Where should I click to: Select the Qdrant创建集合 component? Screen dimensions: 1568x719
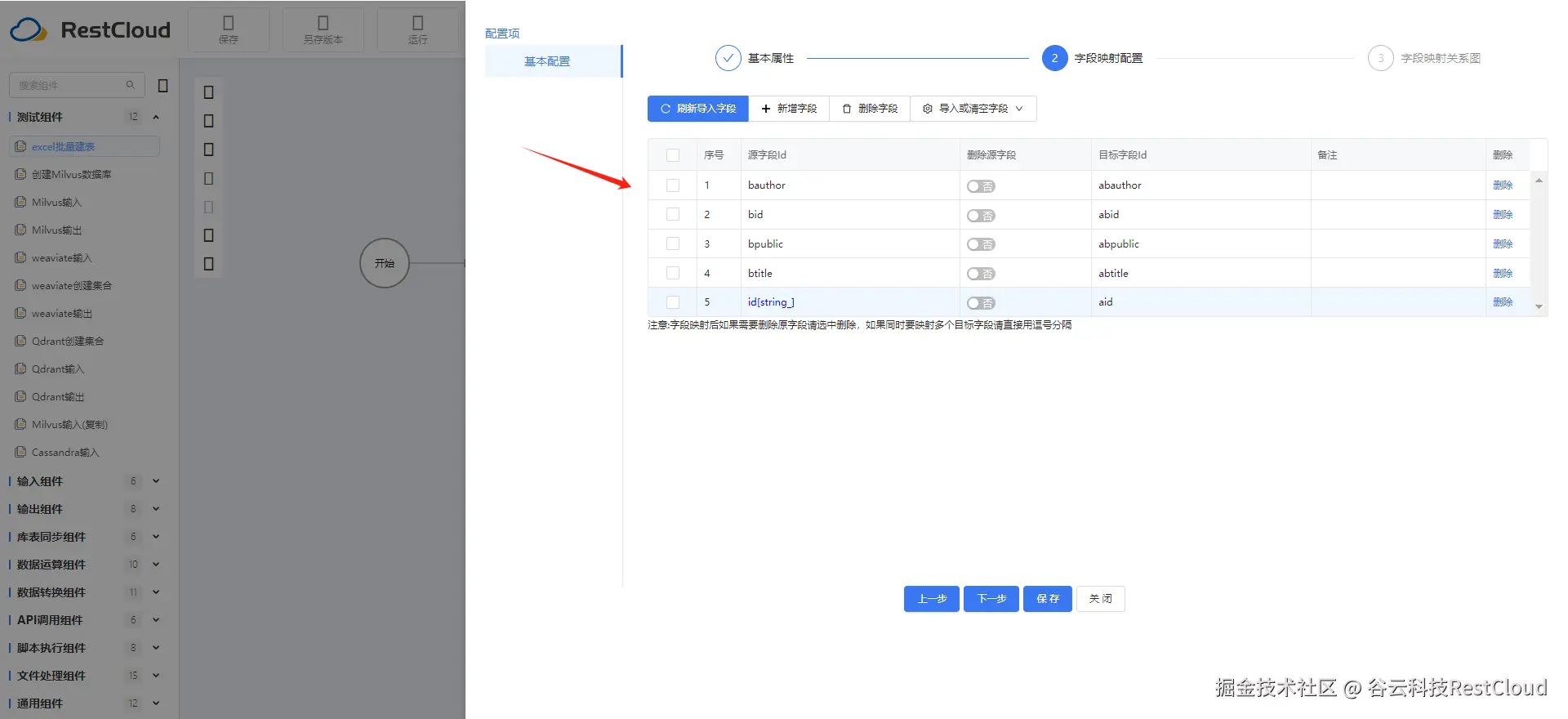point(67,341)
